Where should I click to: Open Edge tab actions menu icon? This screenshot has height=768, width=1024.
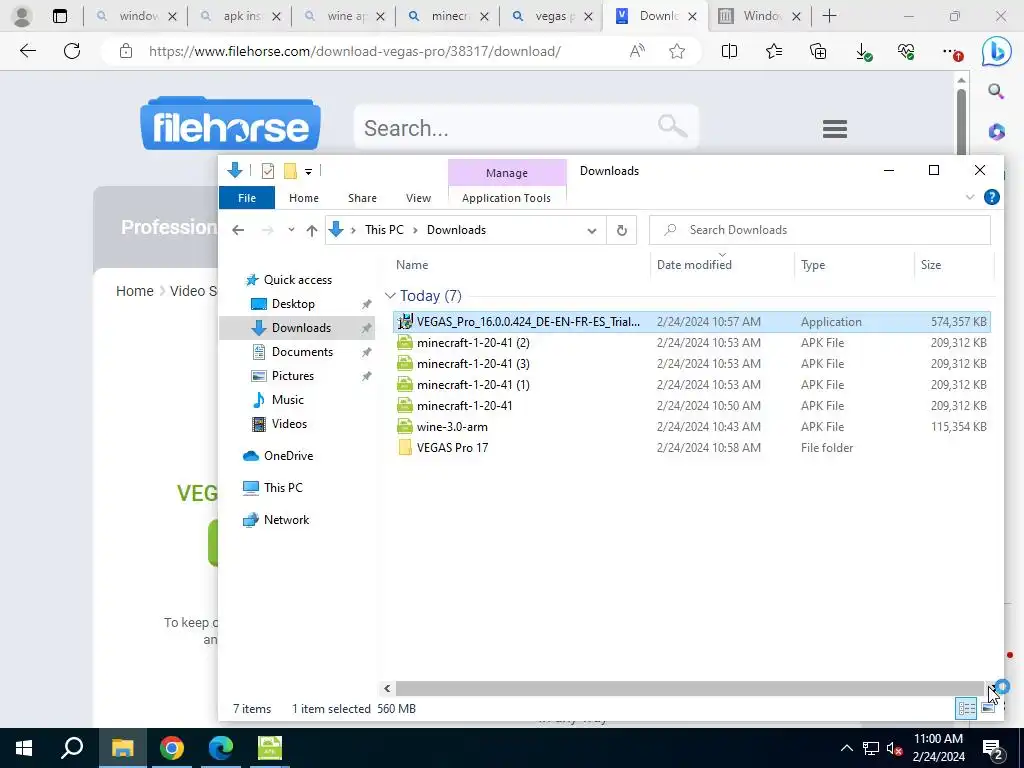[x=60, y=16]
